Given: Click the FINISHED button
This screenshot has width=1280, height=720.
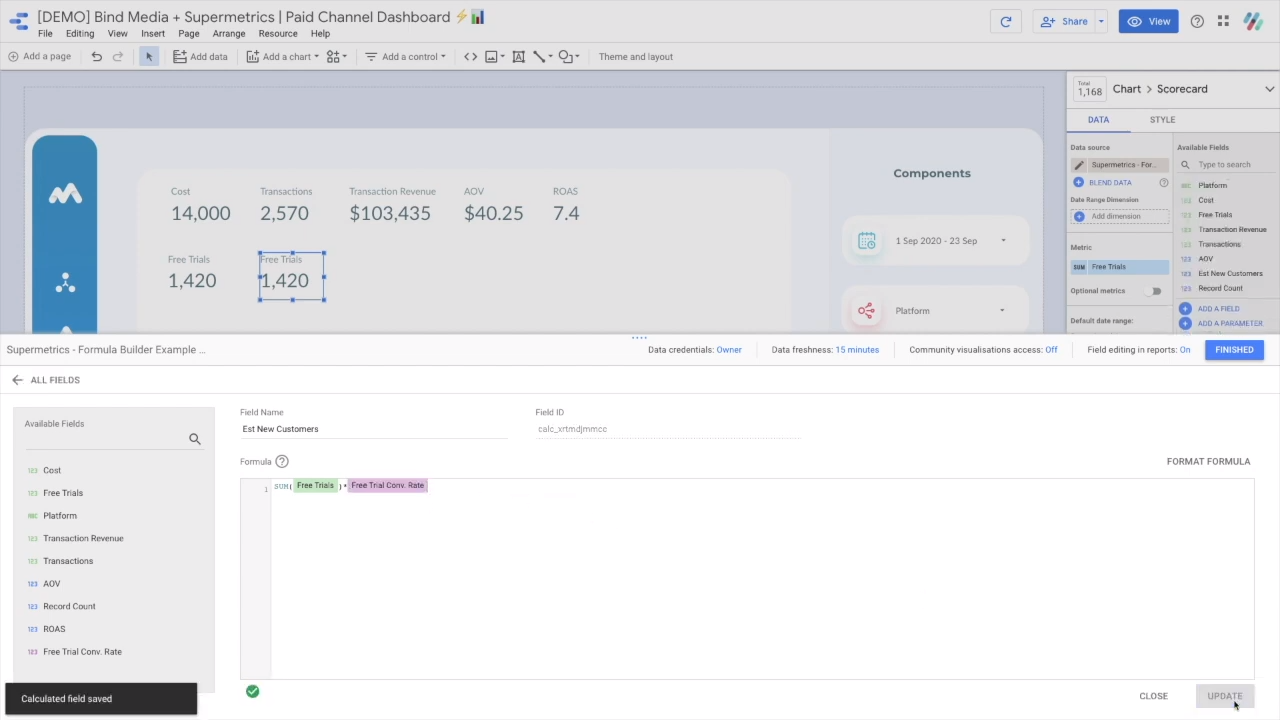Looking at the screenshot, I should point(1234,350).
